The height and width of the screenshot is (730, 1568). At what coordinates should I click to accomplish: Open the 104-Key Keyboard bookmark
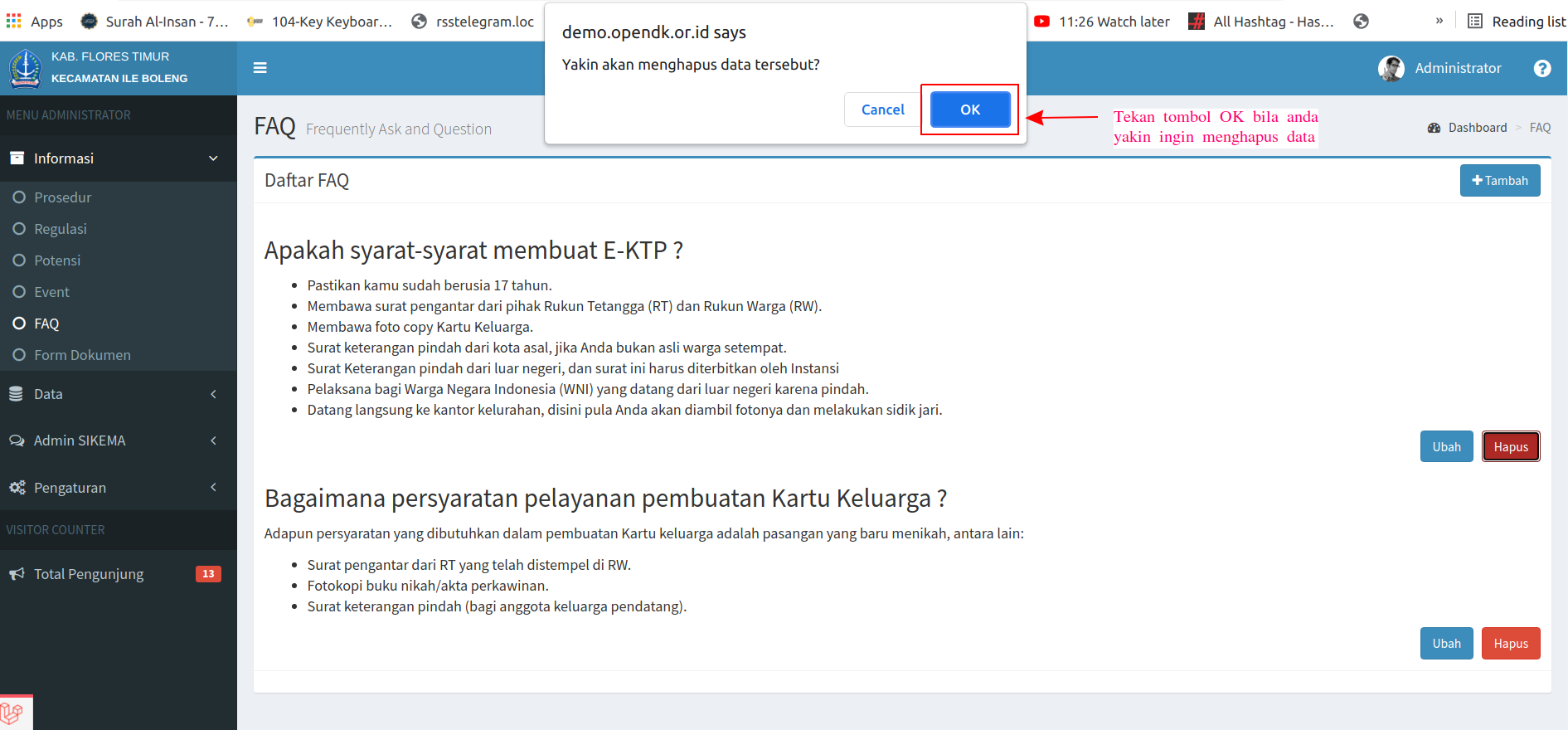(x=319, y=22)
